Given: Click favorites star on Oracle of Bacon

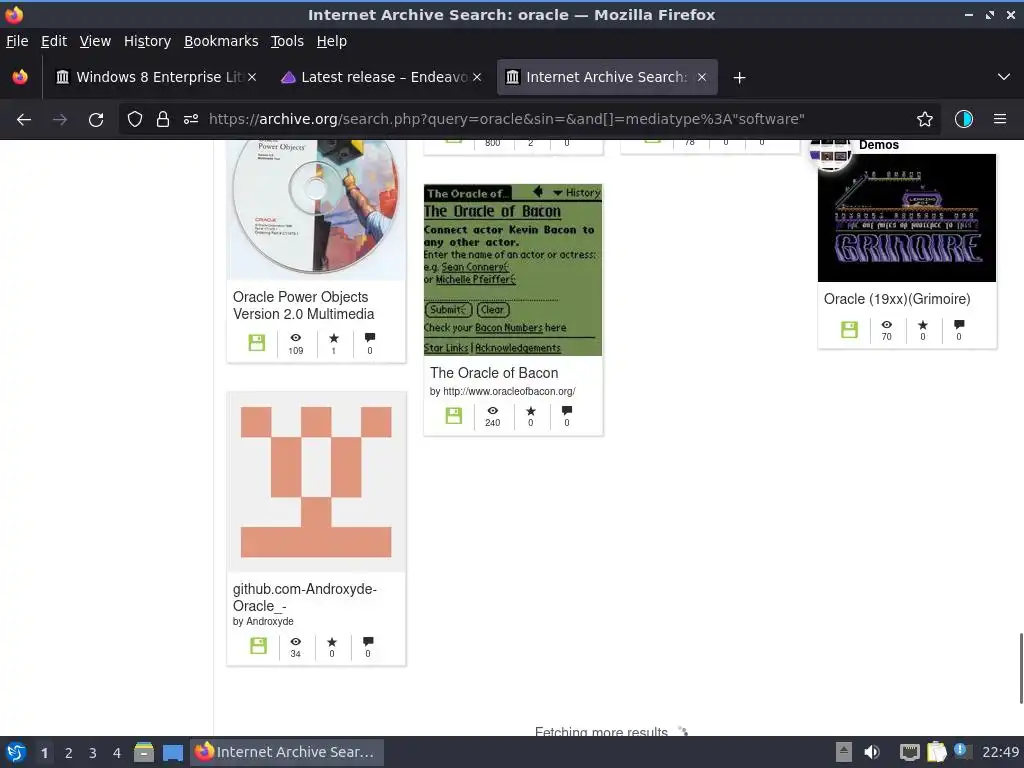Looking at the screenshot, I should click(530, 411).
